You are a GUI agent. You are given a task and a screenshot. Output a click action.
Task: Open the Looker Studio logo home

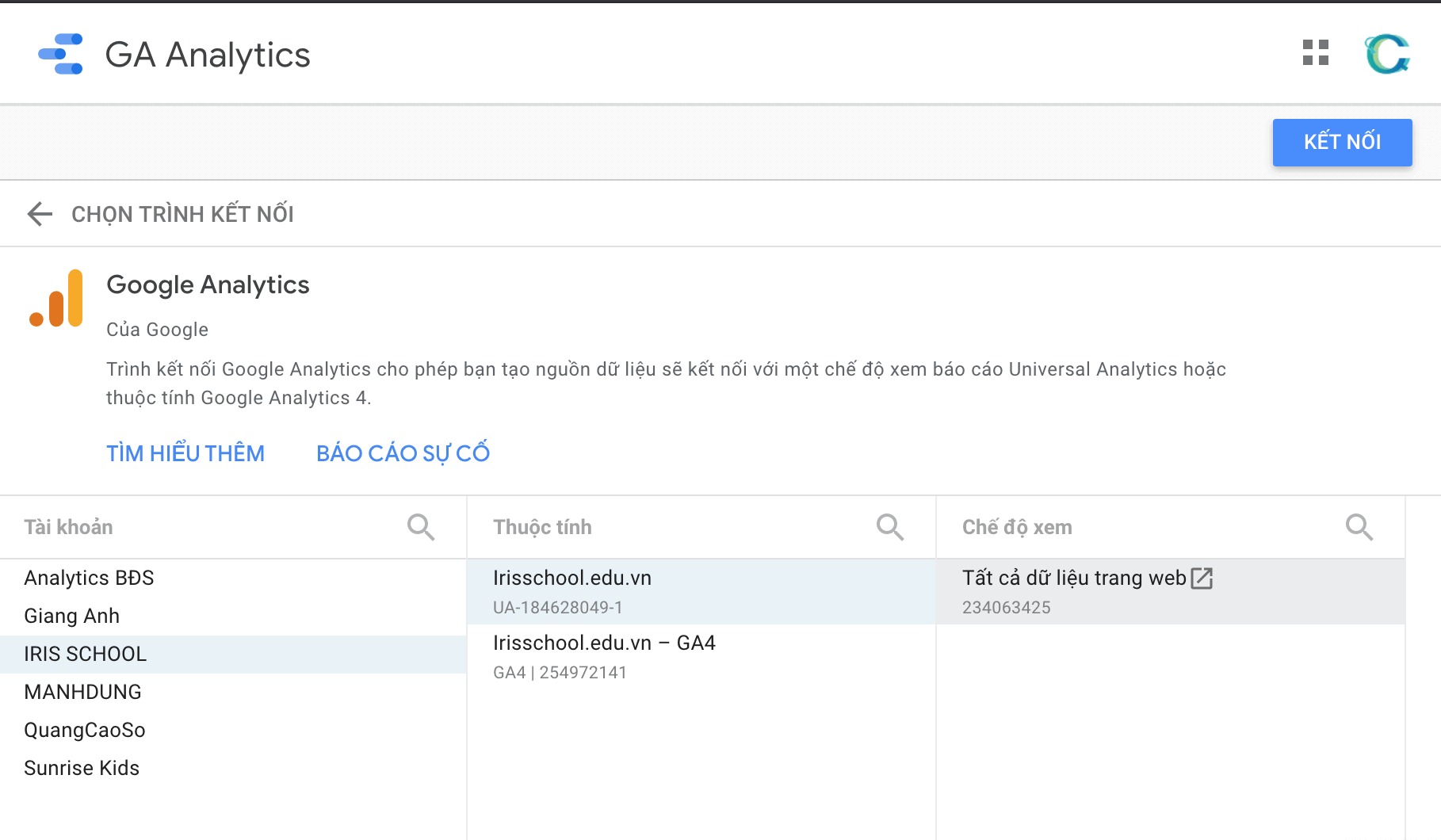point(61,54)
